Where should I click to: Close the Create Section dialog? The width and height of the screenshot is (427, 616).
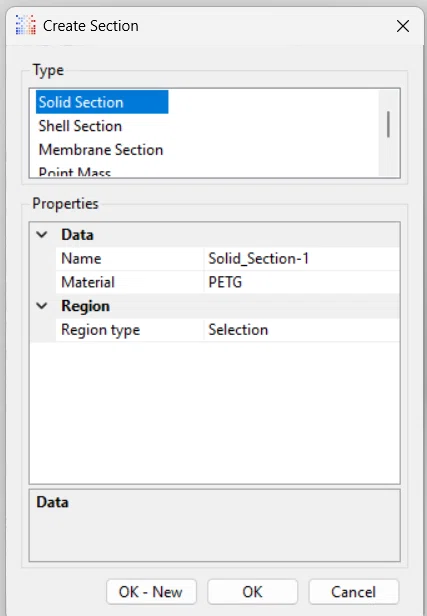point(403,26)
